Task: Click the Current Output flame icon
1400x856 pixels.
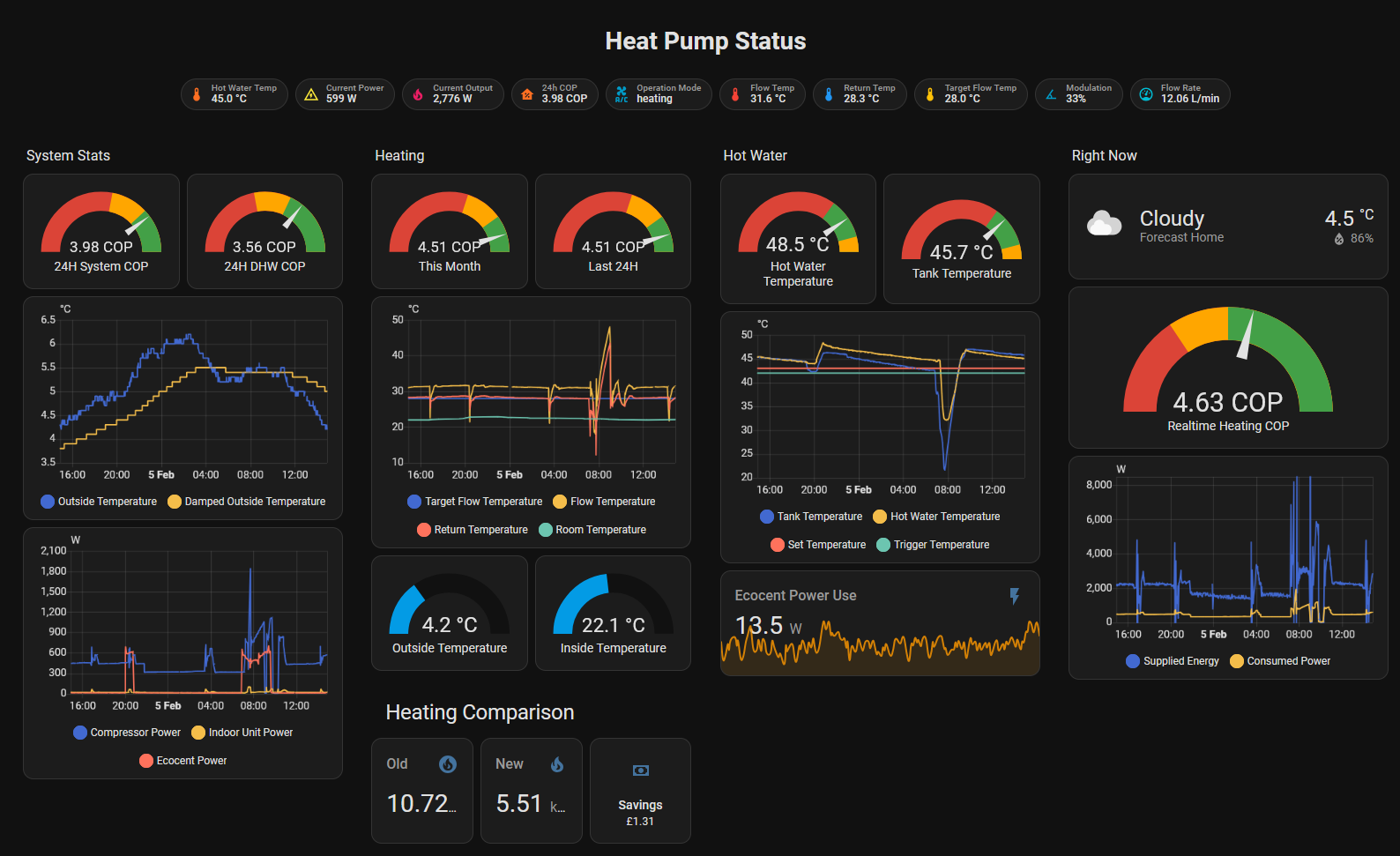Action: 418,94
